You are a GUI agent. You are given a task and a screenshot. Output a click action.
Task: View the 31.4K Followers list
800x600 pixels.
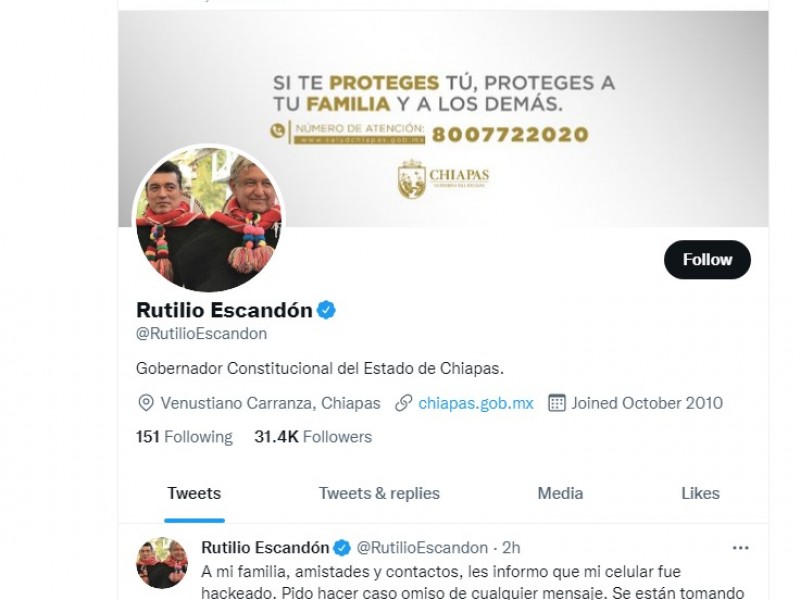[x=313, y=437]
